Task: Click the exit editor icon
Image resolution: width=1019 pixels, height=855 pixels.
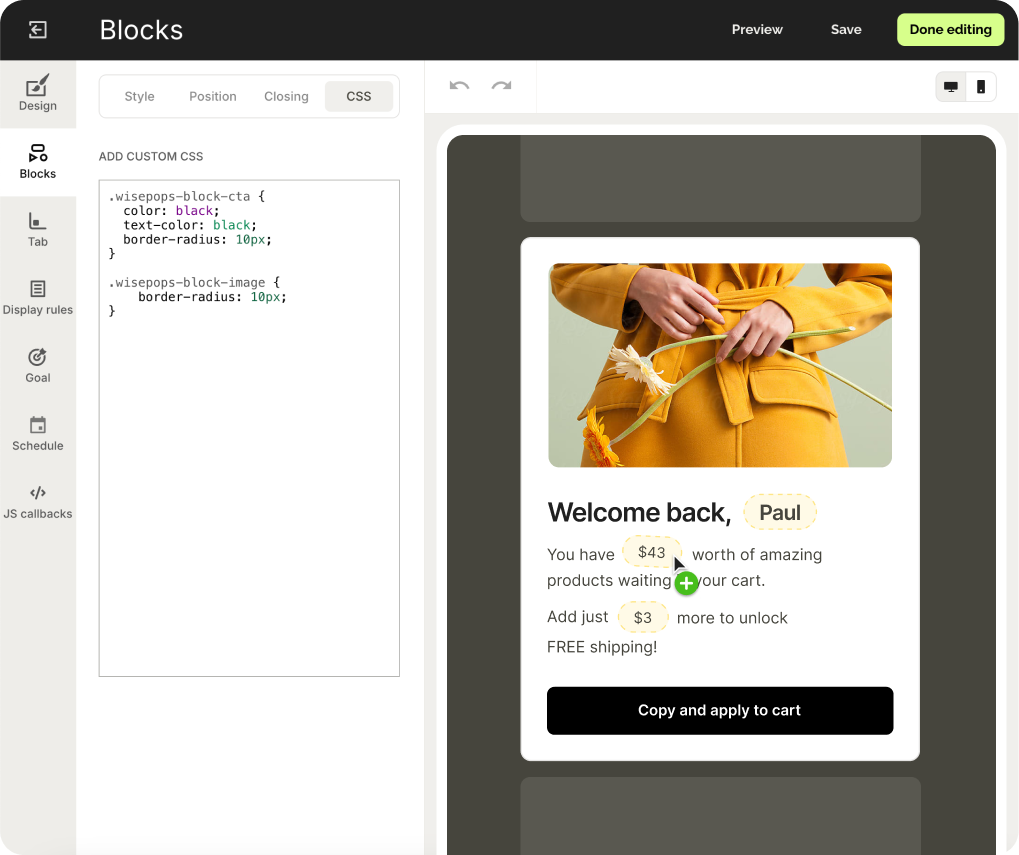Action: [38, 30]
